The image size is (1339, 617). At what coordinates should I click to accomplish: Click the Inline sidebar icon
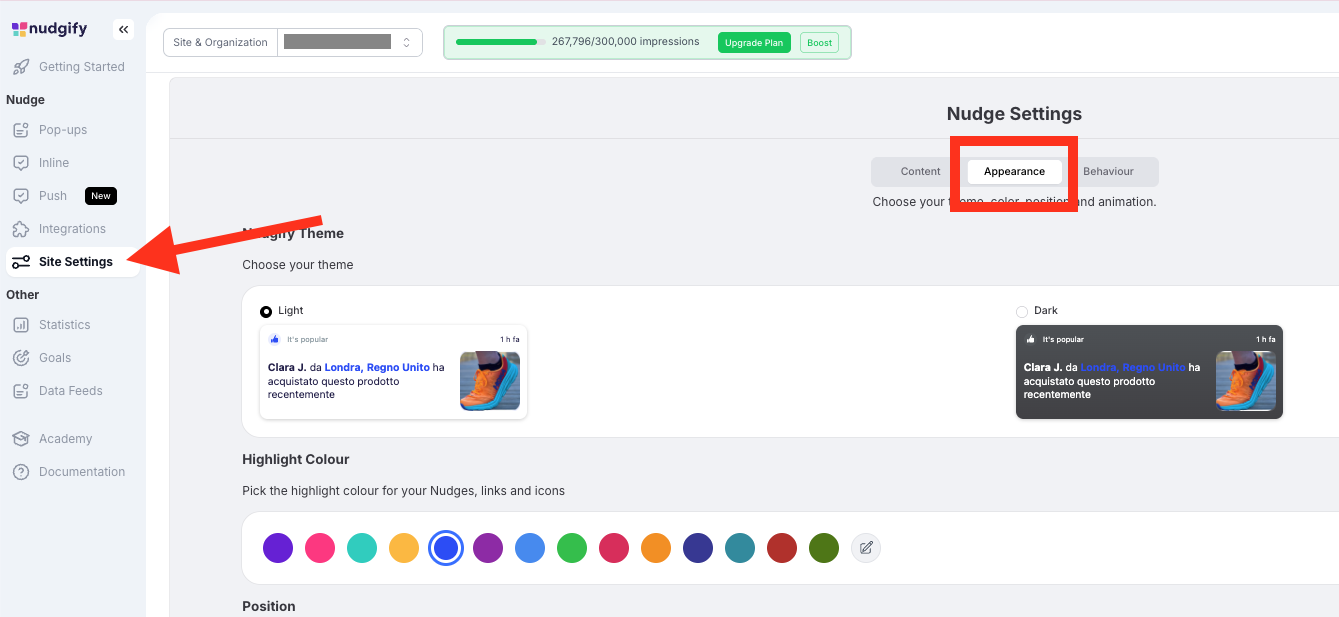pyautogui.click(x=21, y=163)
